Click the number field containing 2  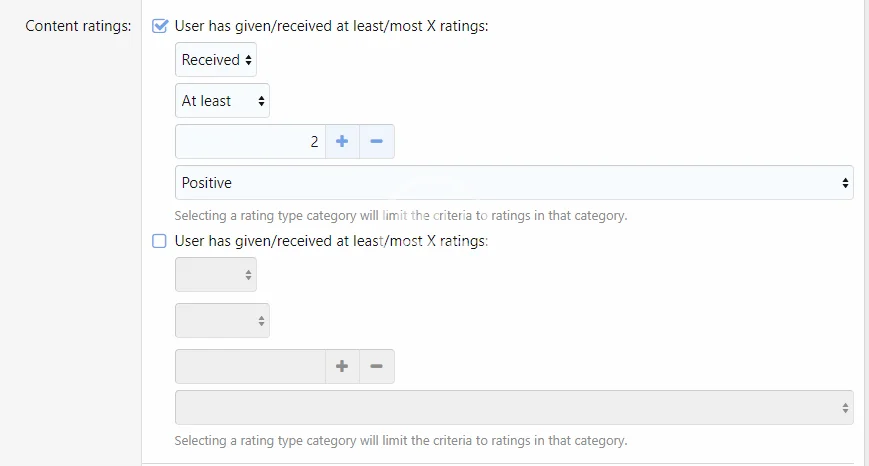(x=250, y=142)
